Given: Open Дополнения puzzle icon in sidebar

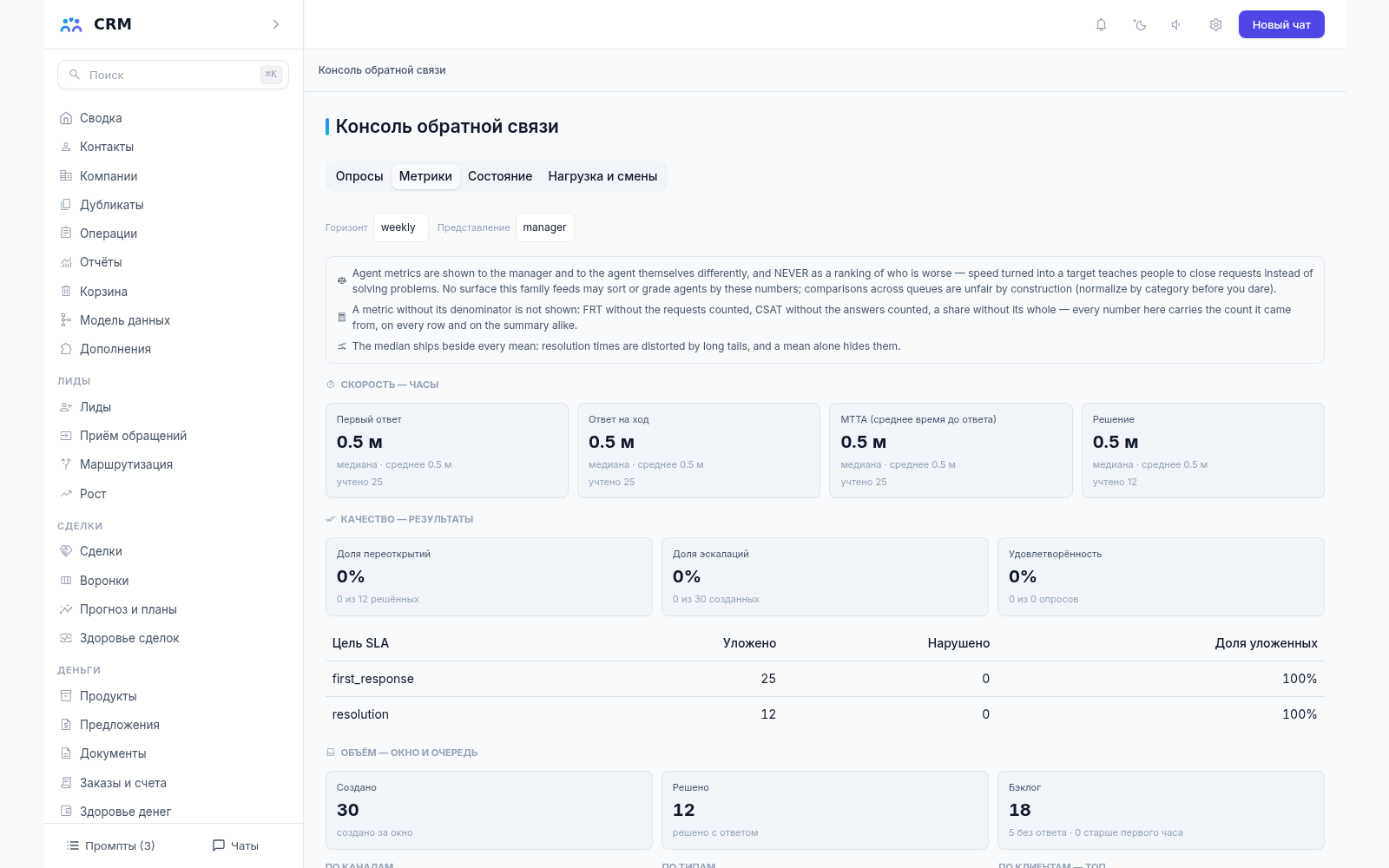Looking at the screenshot, I should point(66,349).
